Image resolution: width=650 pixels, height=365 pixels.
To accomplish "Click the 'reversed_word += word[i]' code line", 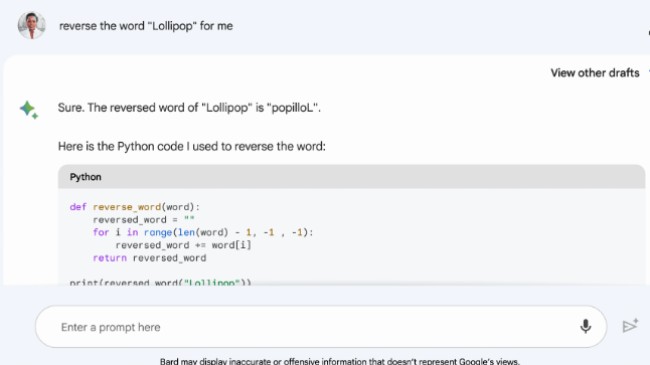I will point(183,245).
